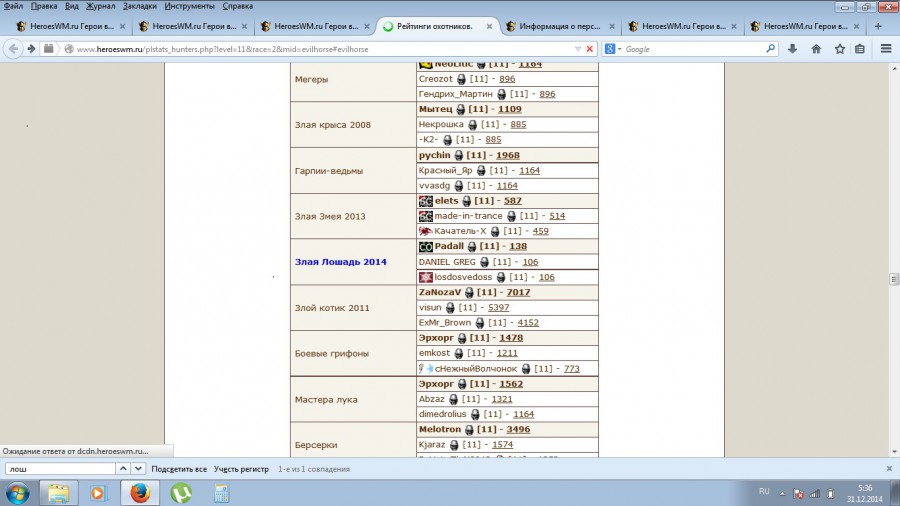The image size is (900, 506).
Task: Click the clan icon next to losdosvedoss
Action: tap(425, 277)
